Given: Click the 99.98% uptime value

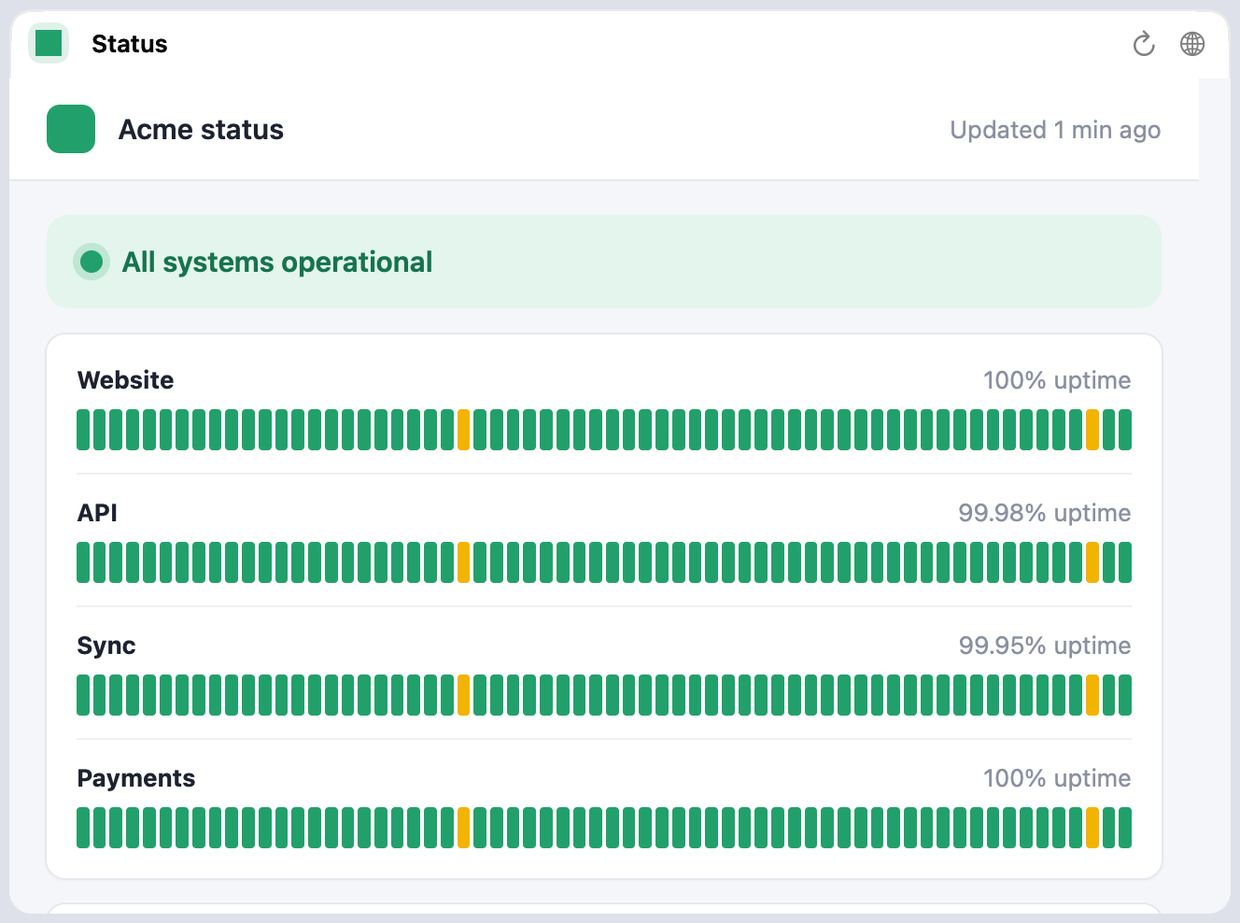Looking at the screenshot, I should pyautogui.click(x=1045, y=513).
